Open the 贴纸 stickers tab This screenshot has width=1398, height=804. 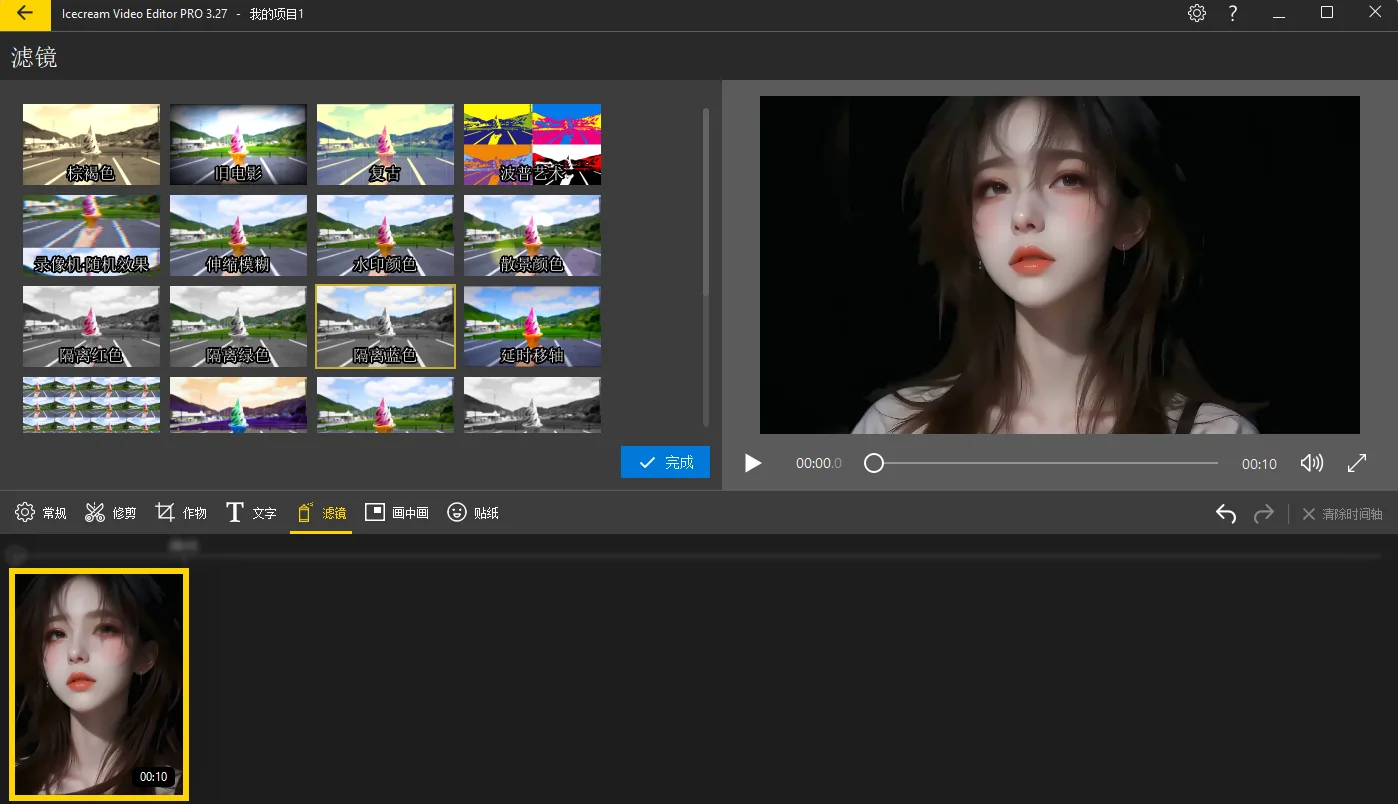[473, 513]
